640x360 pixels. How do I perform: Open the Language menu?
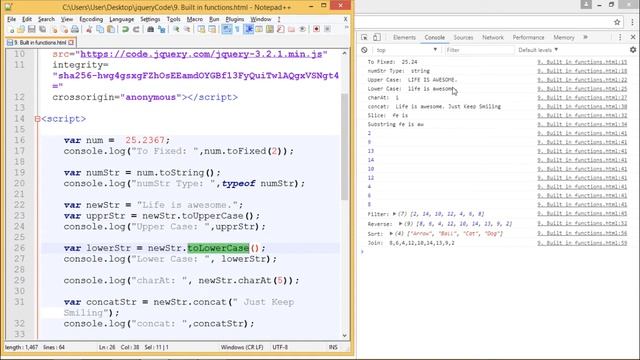coord(122,19)
